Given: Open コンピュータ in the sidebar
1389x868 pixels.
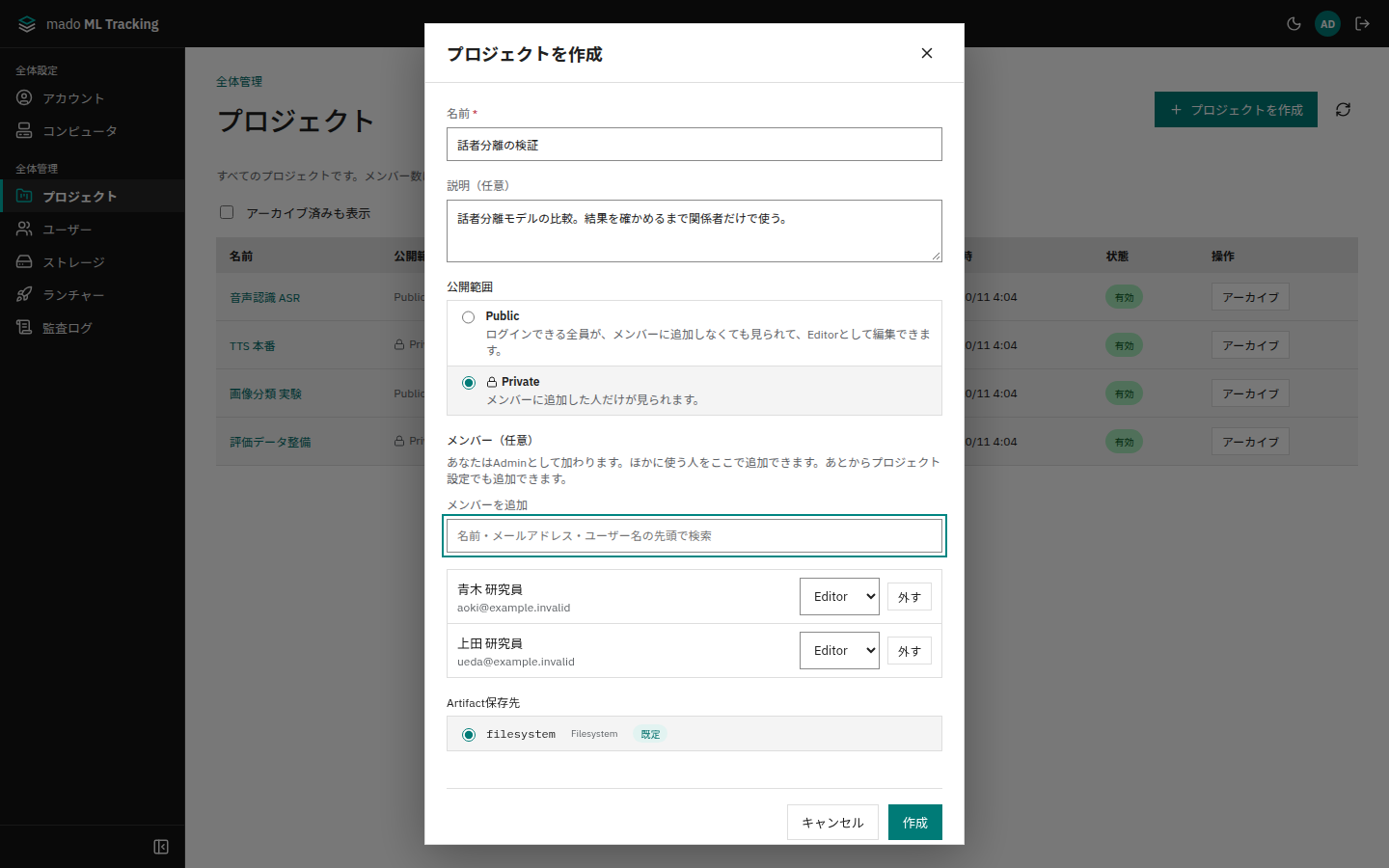Looking at the screenshot, I should click(93, 131).
